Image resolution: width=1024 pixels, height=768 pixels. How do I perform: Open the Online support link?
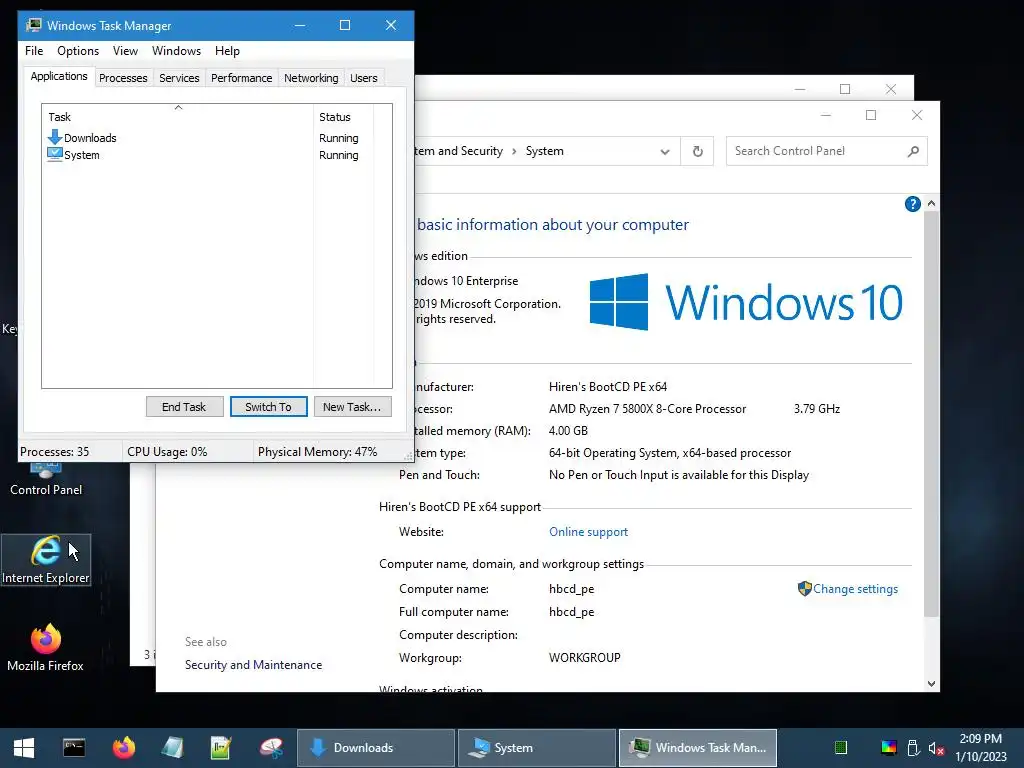coord(588,532)
